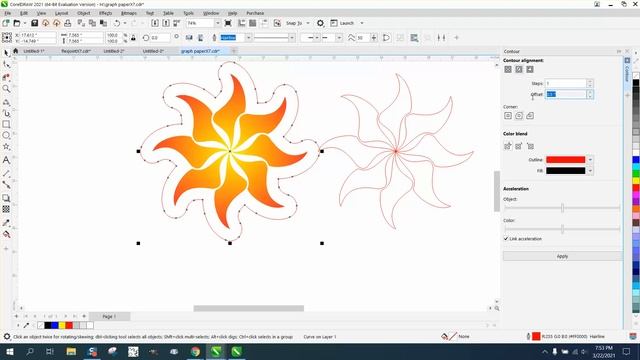Click the Launch button
The height and width of the screenshot is (360, 640).
pos(342,23)
